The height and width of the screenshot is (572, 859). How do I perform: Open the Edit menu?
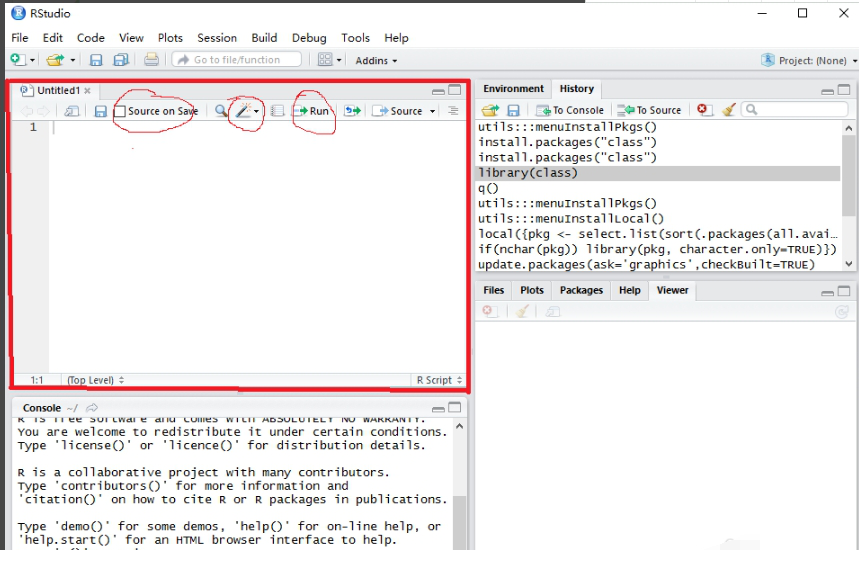click(x=53, y=38)
